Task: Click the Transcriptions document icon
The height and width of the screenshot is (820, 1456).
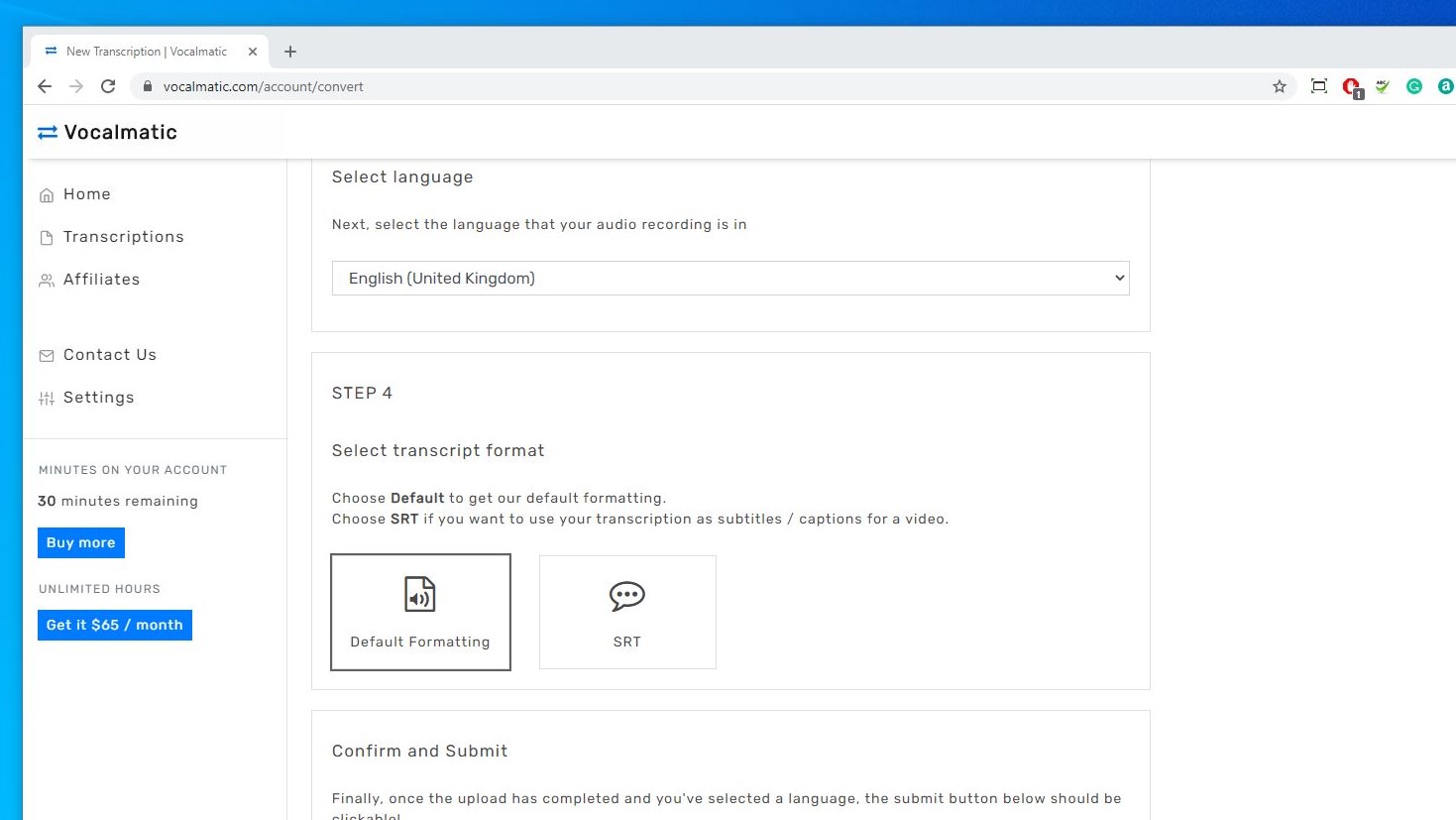Action: 47,238
